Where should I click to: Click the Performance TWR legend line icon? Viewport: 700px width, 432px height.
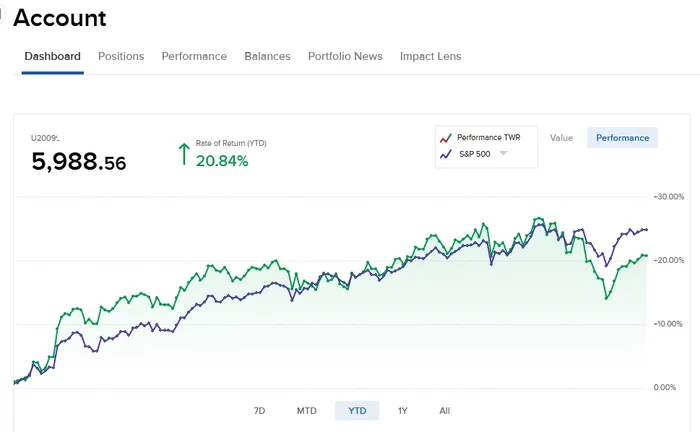click(446, 137)
